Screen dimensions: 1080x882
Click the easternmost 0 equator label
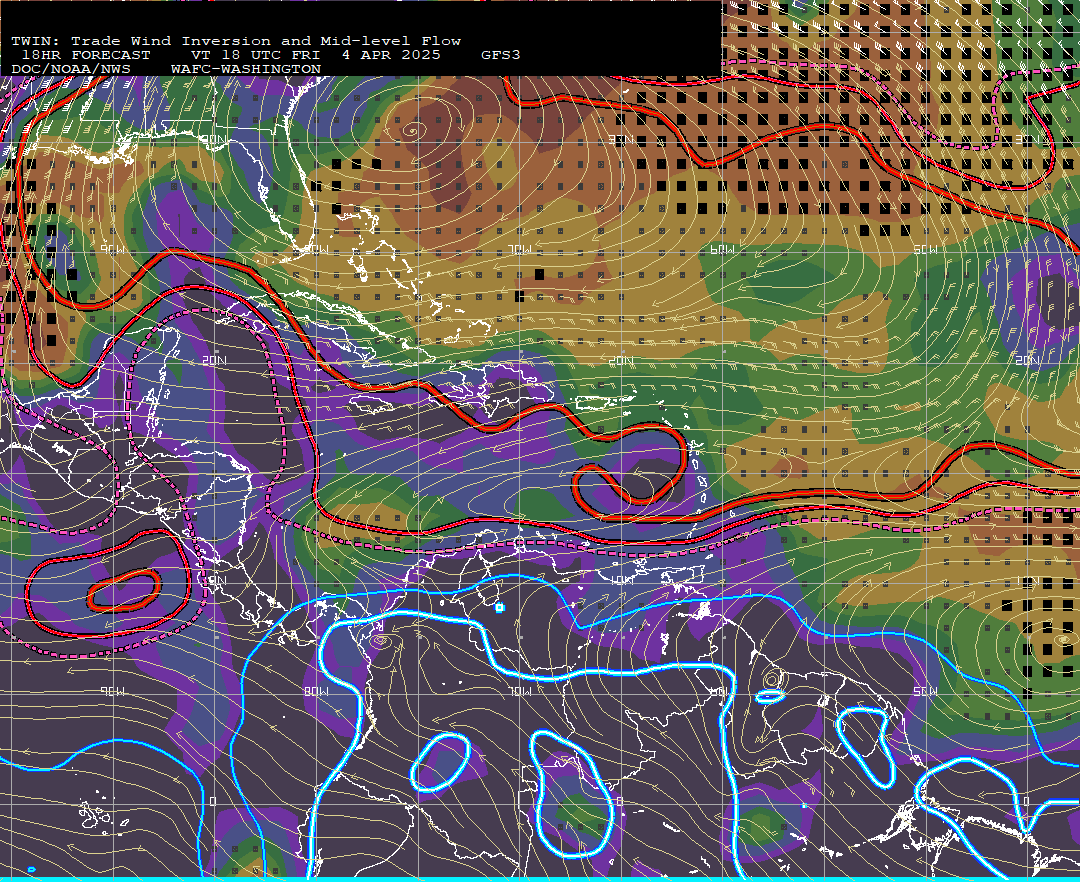coord(1026,801)
